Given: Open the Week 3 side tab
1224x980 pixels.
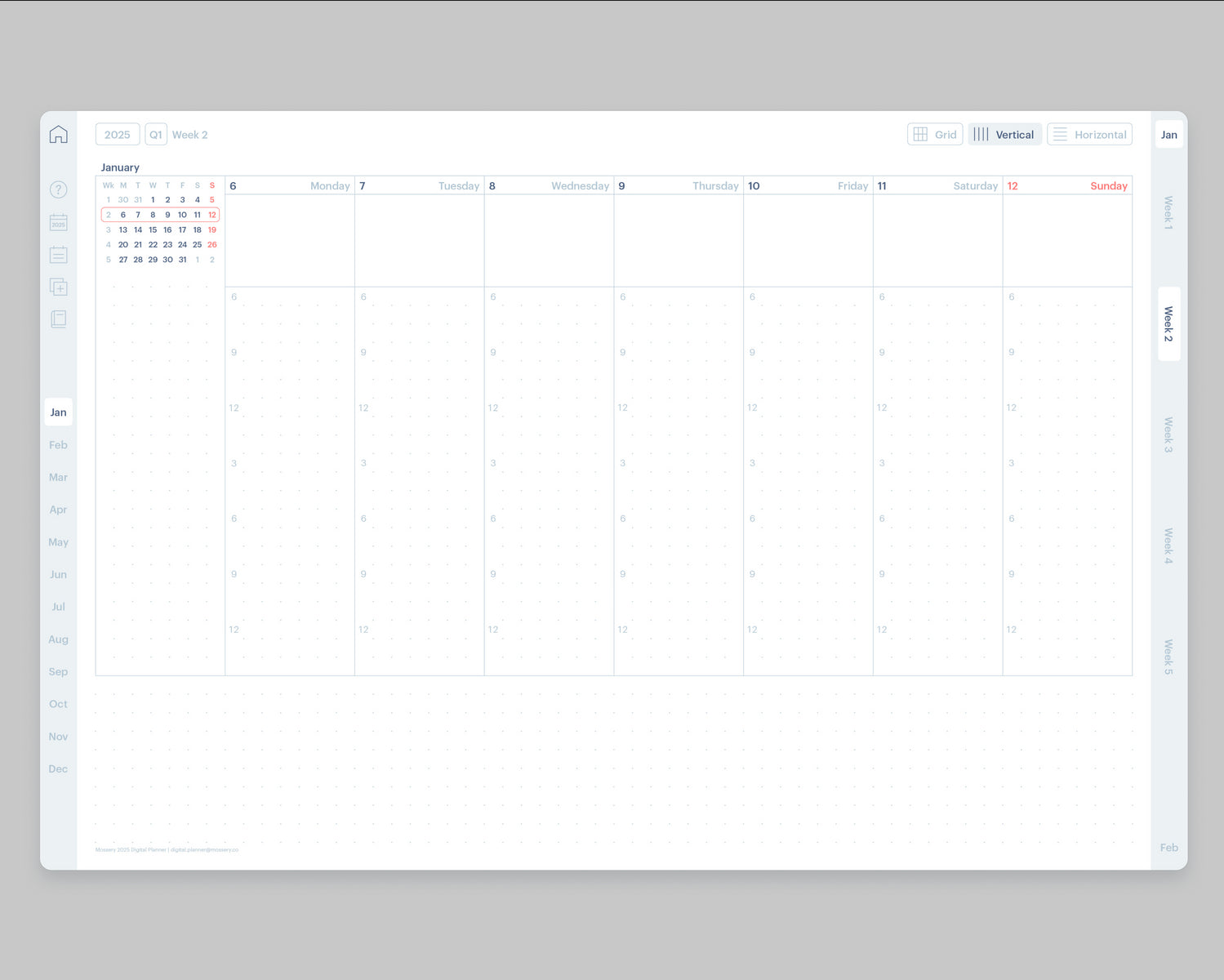Looking at the screenshot, I should (x=1168, y=434).
